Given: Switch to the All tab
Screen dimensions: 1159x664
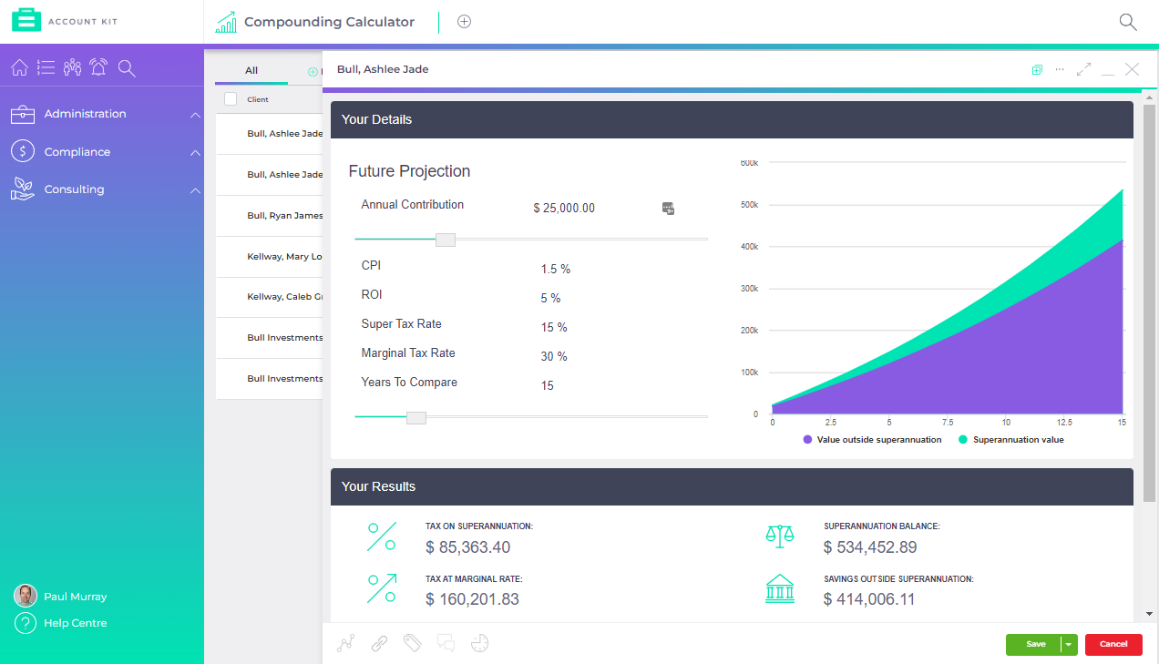Looking at the screenshot, I should [252, 71].
